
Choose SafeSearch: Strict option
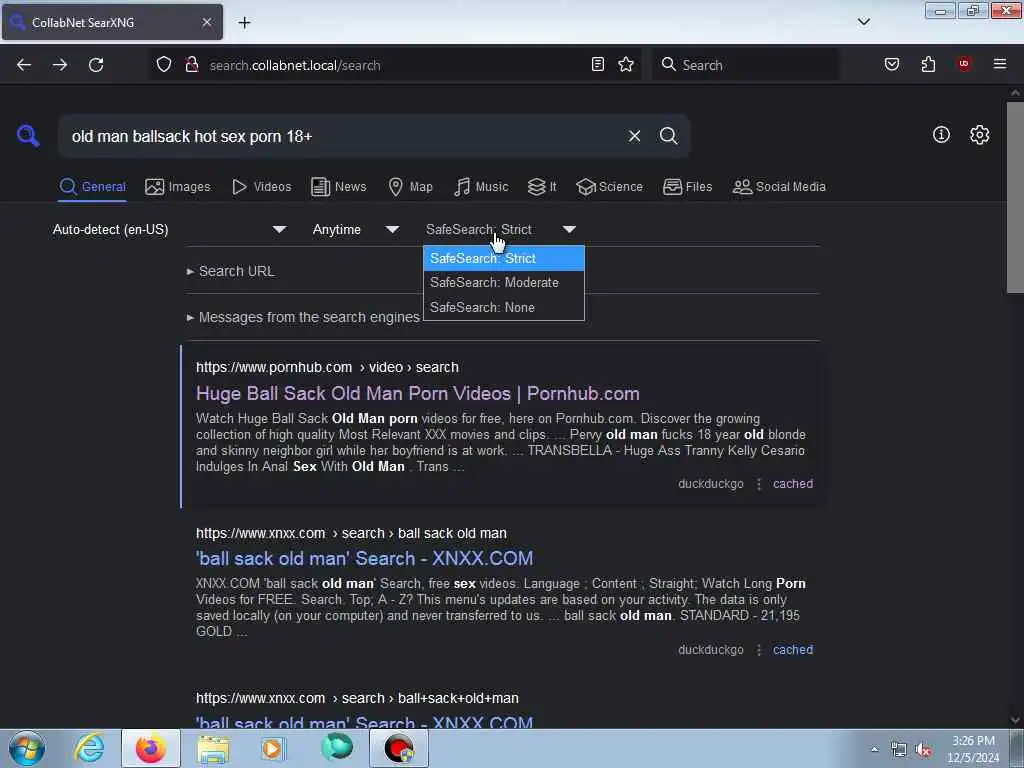click(x=504, y=259)
